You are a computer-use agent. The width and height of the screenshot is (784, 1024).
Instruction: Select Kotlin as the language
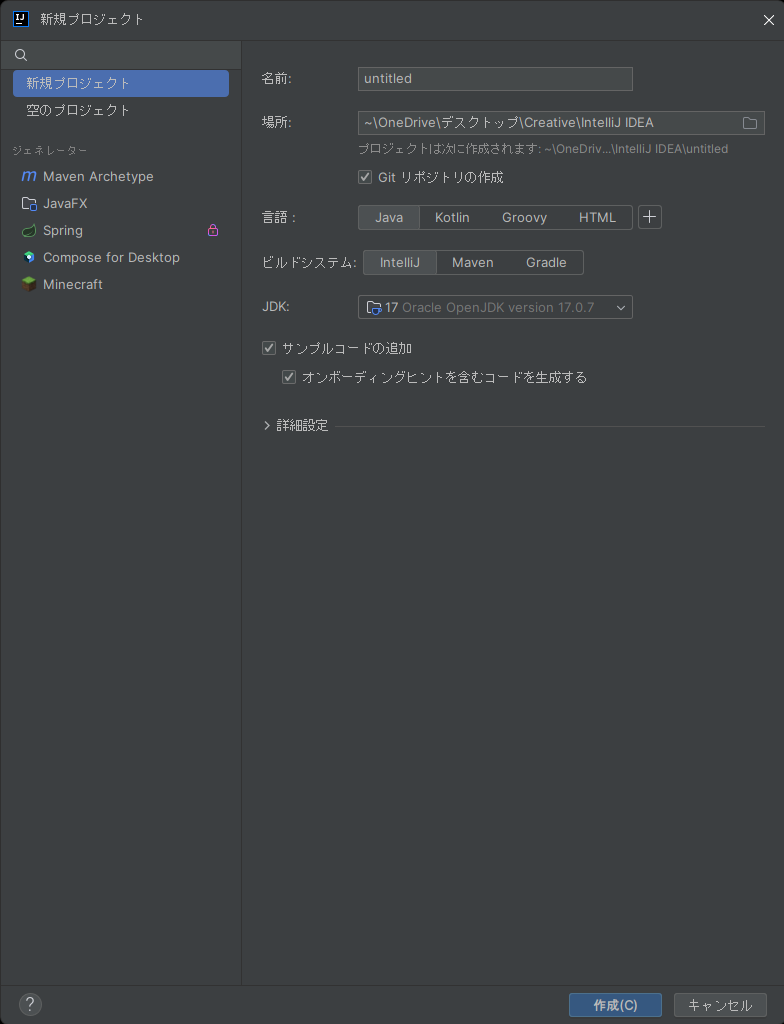point(452,217)
